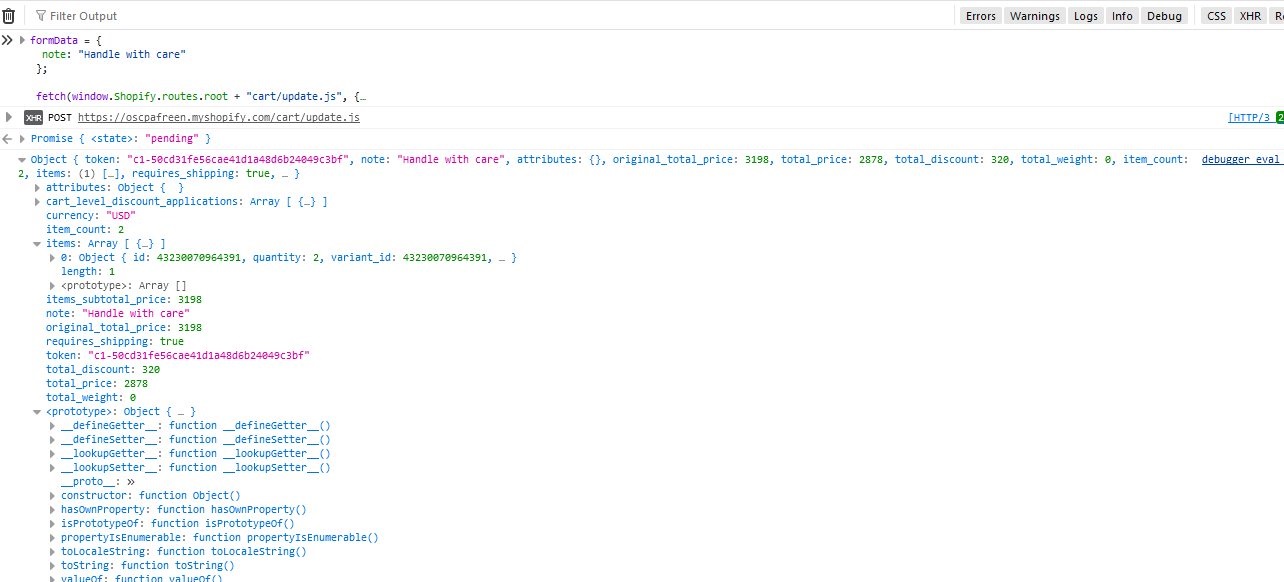This screenshot has width=1284, height=582.
Task: Click the __proto__ getter invoke arrows
Action: [130, 481]
